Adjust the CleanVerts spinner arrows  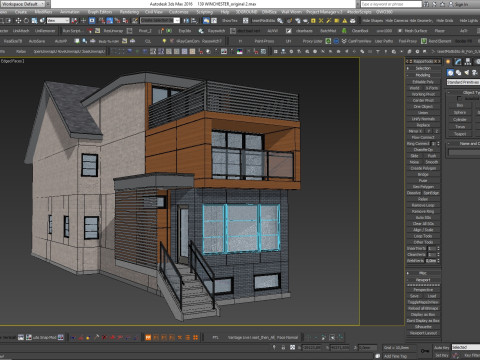[438, 255]
